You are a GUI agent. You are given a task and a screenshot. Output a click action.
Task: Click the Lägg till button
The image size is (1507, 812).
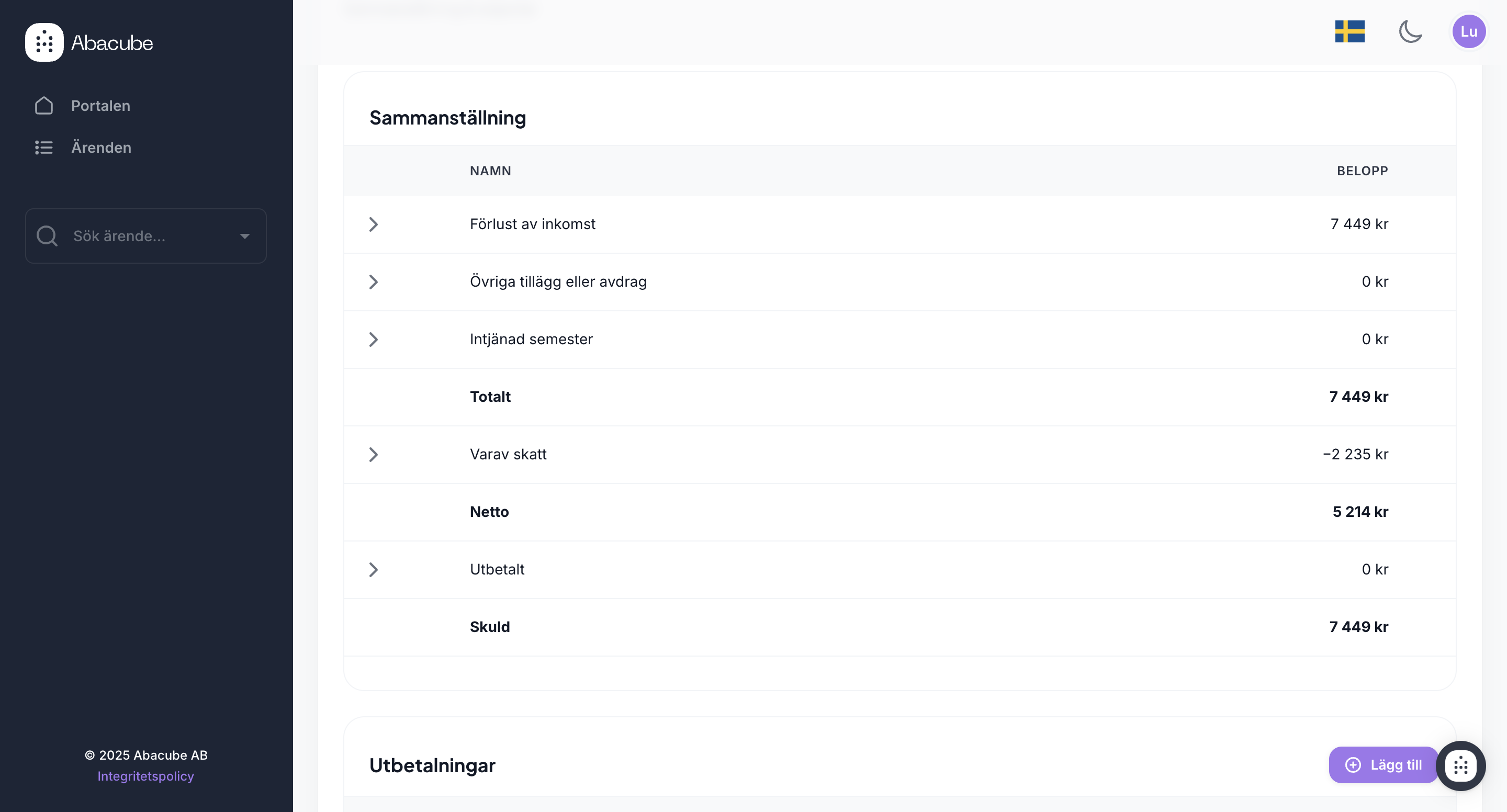1383,765
